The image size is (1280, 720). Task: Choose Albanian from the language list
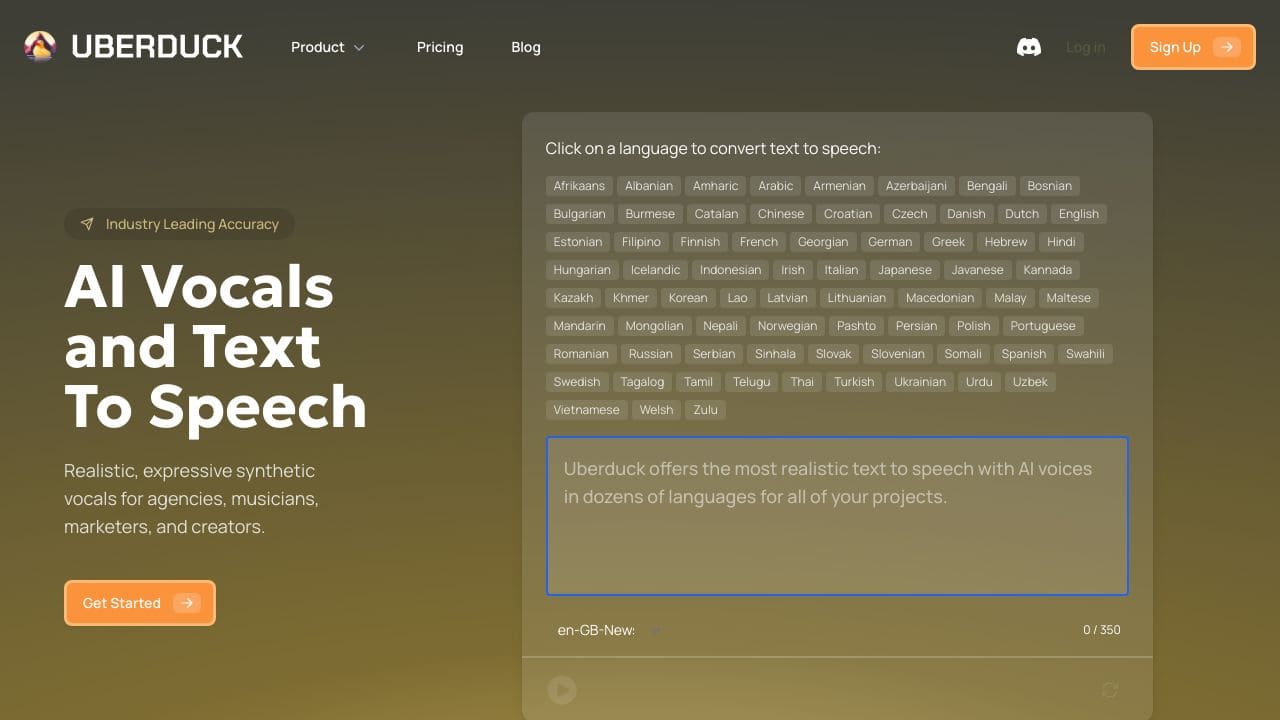pos(649,186)
